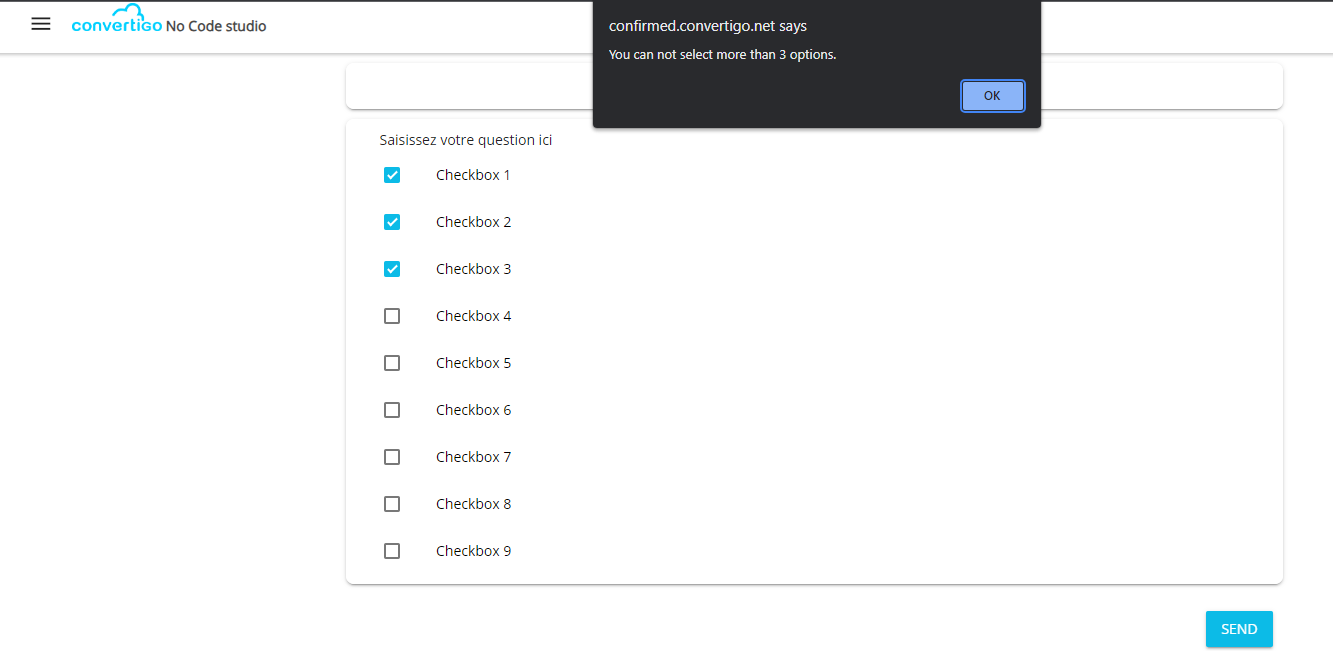
Task: Uncheck the Checkbox 1 box
Action: click(392, 175)
